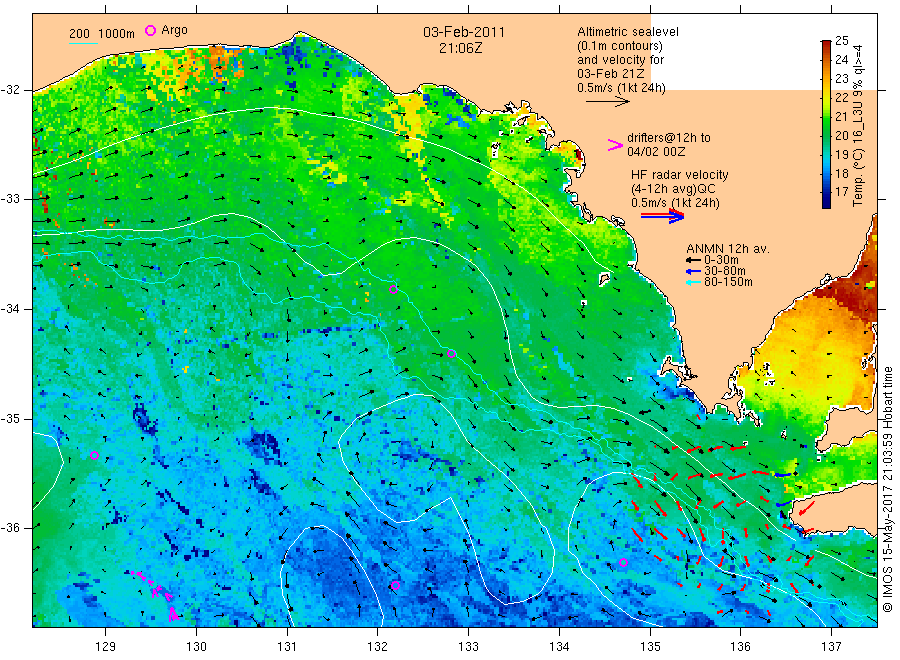Click the 30-80m depth label
Image resolution: width=900 pixels, height=660 pixels.
tap(724, 271)
